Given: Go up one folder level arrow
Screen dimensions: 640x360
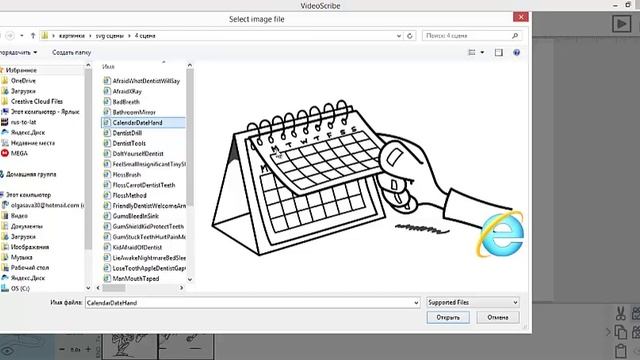Looking at the screenshot, I should click(x=33, y=36).
